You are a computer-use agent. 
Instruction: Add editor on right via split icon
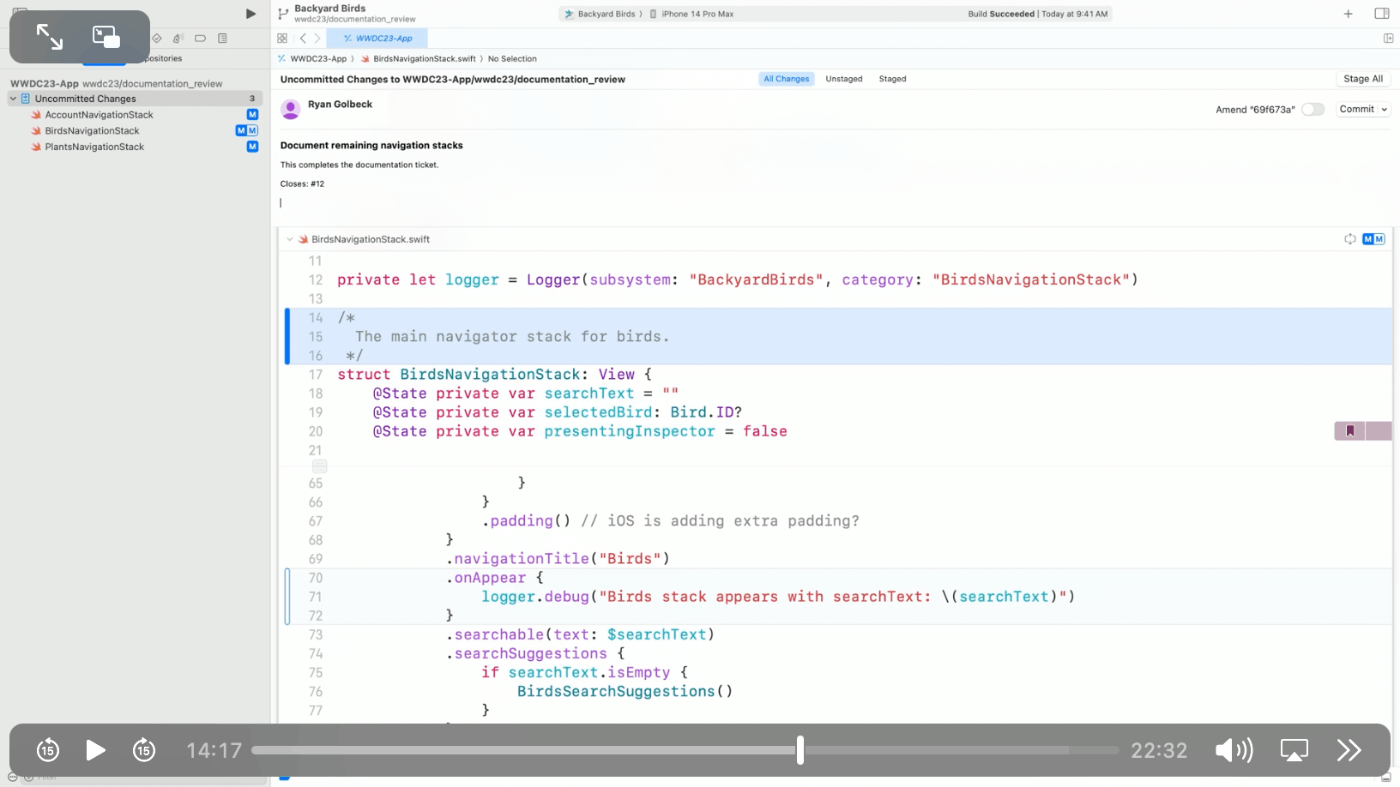tap(1389, 38)
